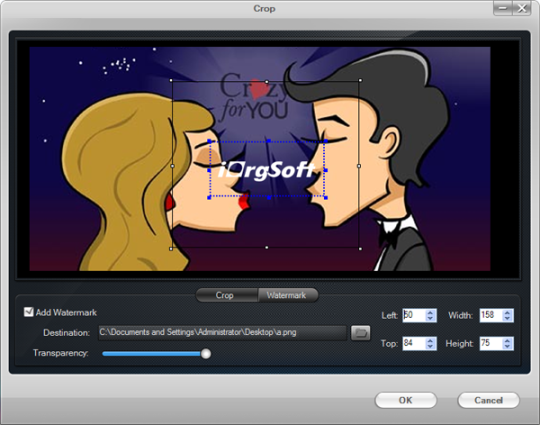
Task: Increase the Top value with up arrow
Action: point(430,341)
